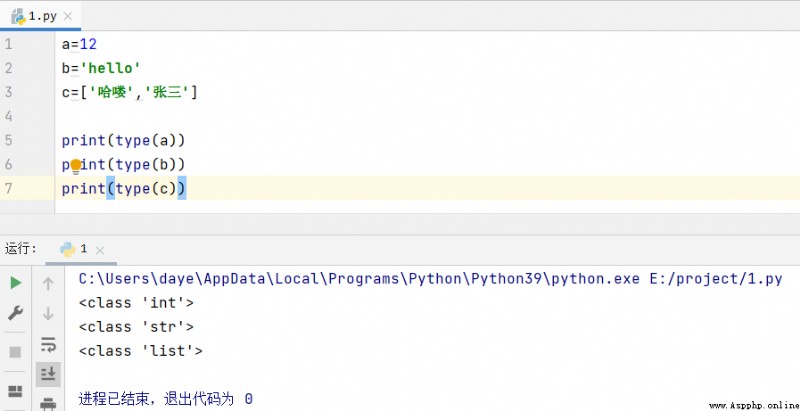Click the exit code message 进程已结束
This screenshot has width=800, height=411.
(165, 399)
